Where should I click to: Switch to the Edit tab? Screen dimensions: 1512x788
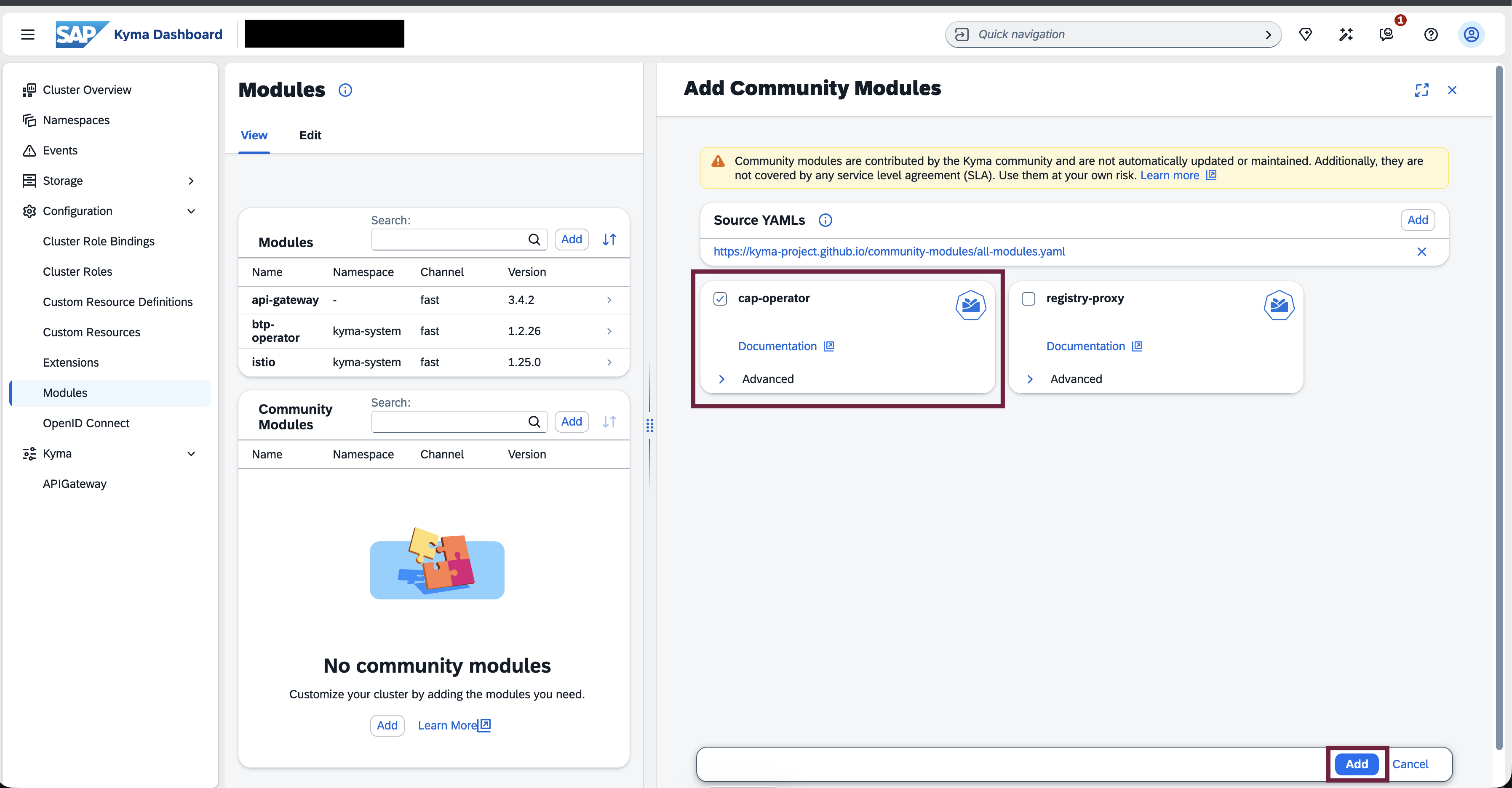[x=310, y=135]
